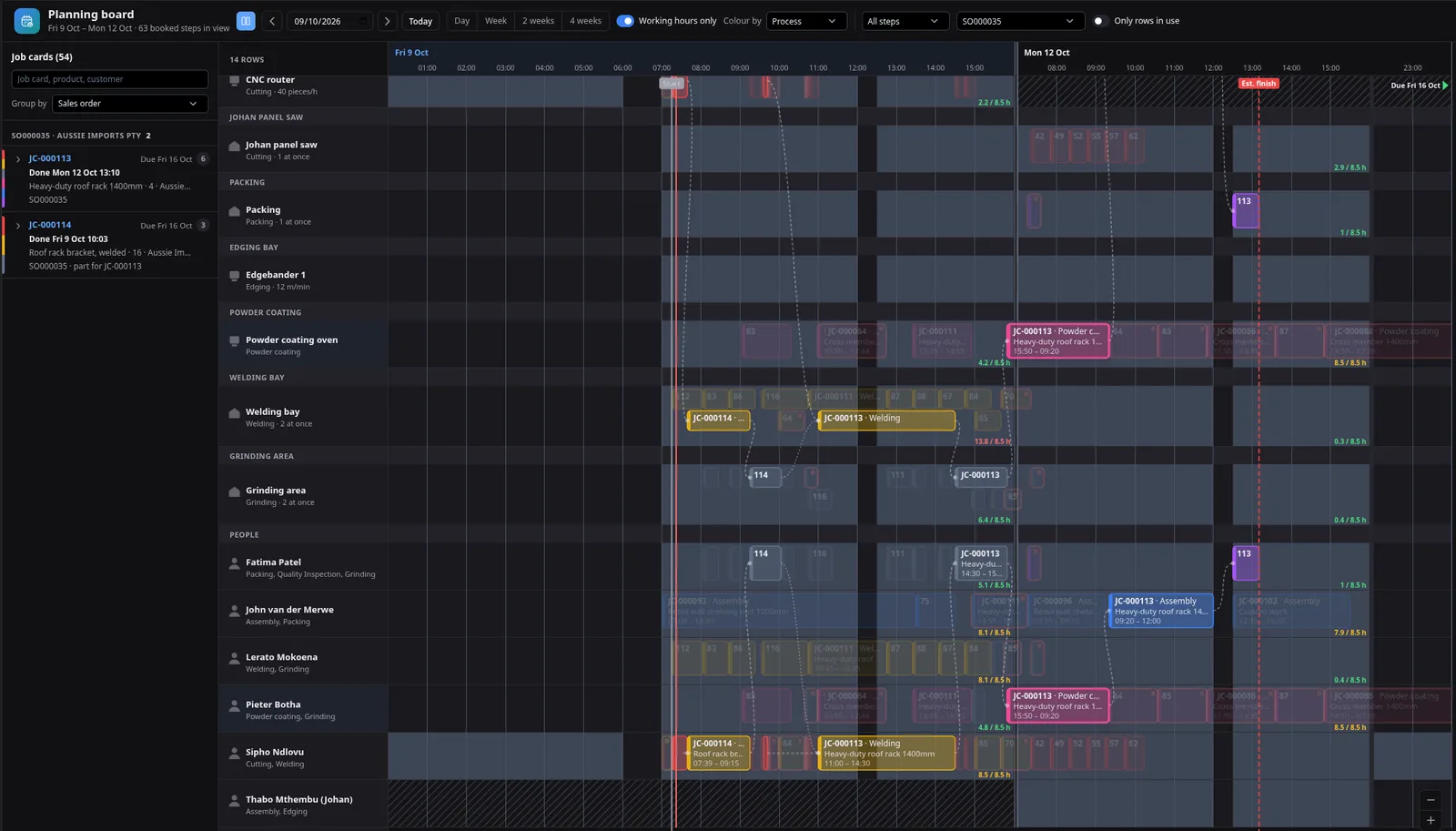The image size is (1456, 831).
Task: Go to next date with right chevron
Action: [388, 21]
